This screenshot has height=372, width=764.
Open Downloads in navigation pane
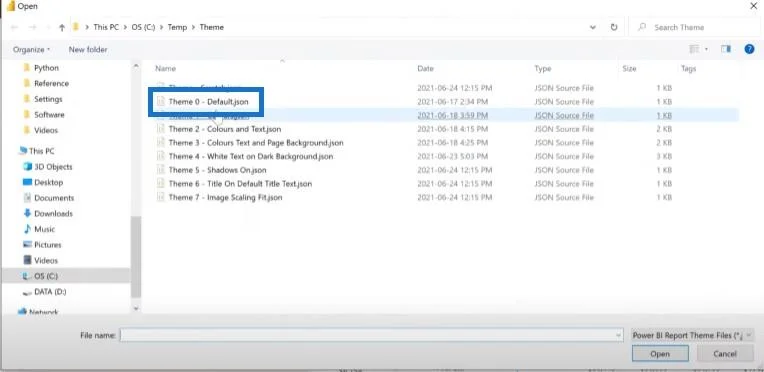pos(53,214)
